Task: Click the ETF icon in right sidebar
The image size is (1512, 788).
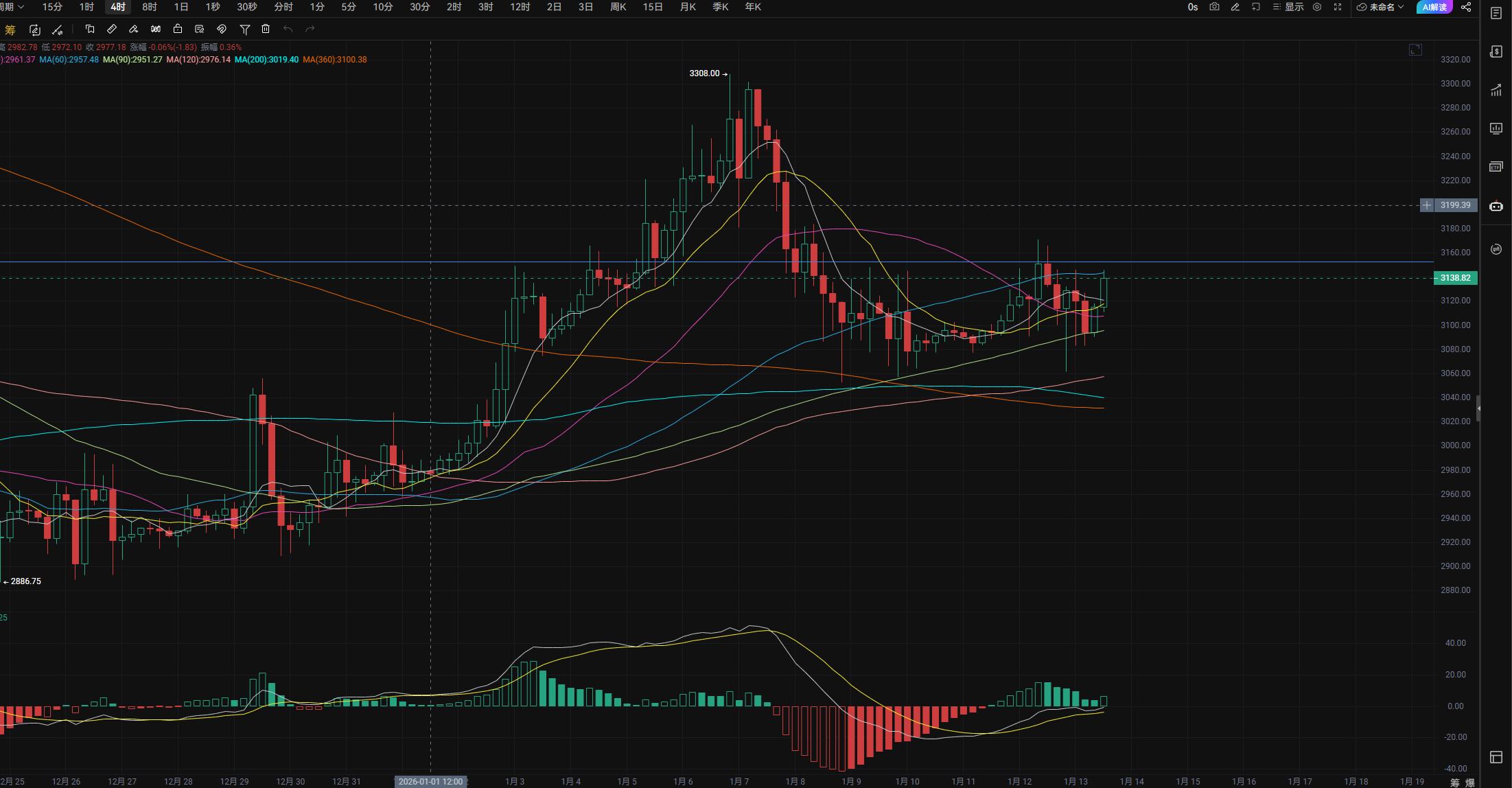Action: 1496,167
